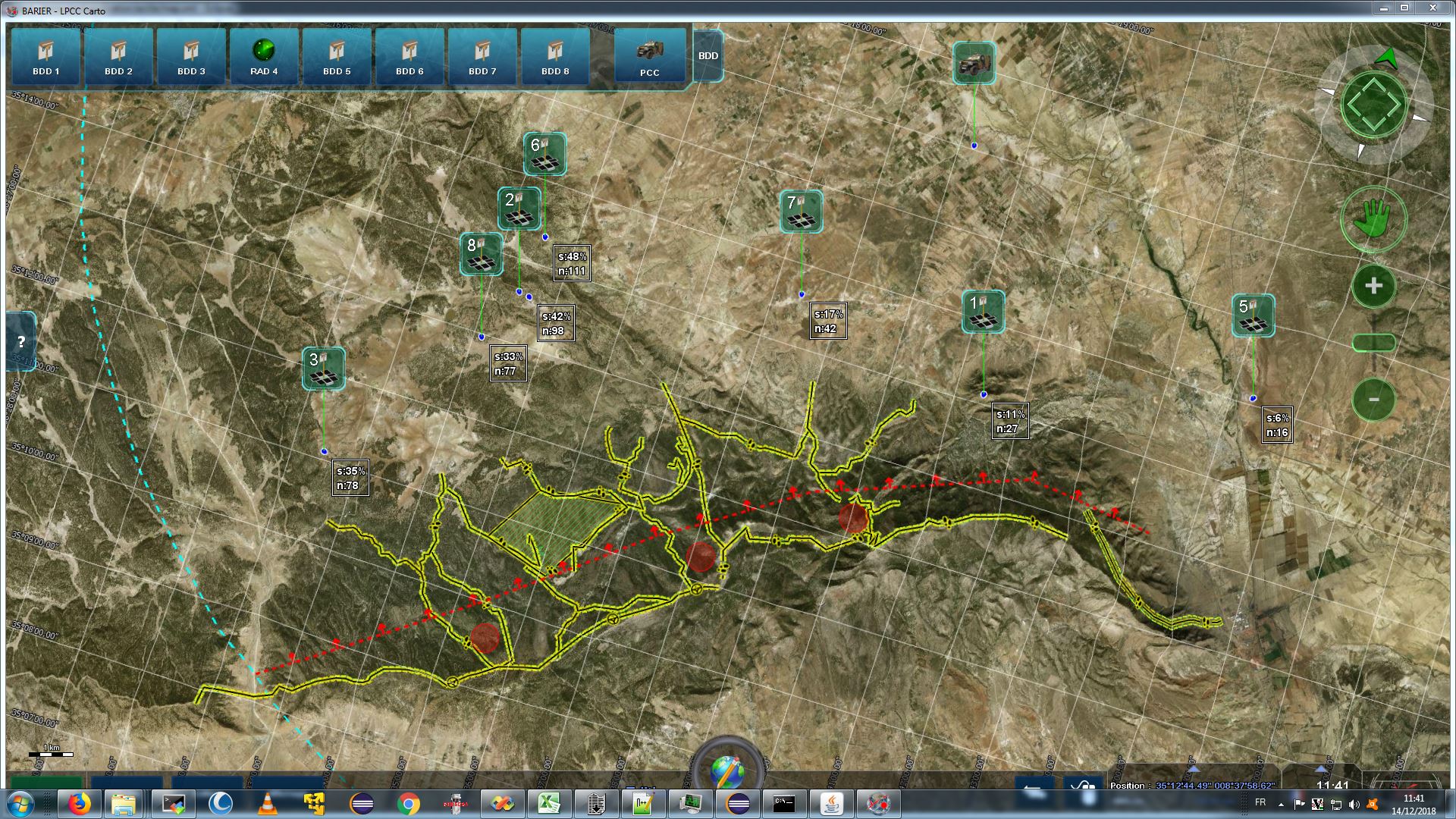
Task: Zoom out with the minus button
Action: click(1373, 399)
